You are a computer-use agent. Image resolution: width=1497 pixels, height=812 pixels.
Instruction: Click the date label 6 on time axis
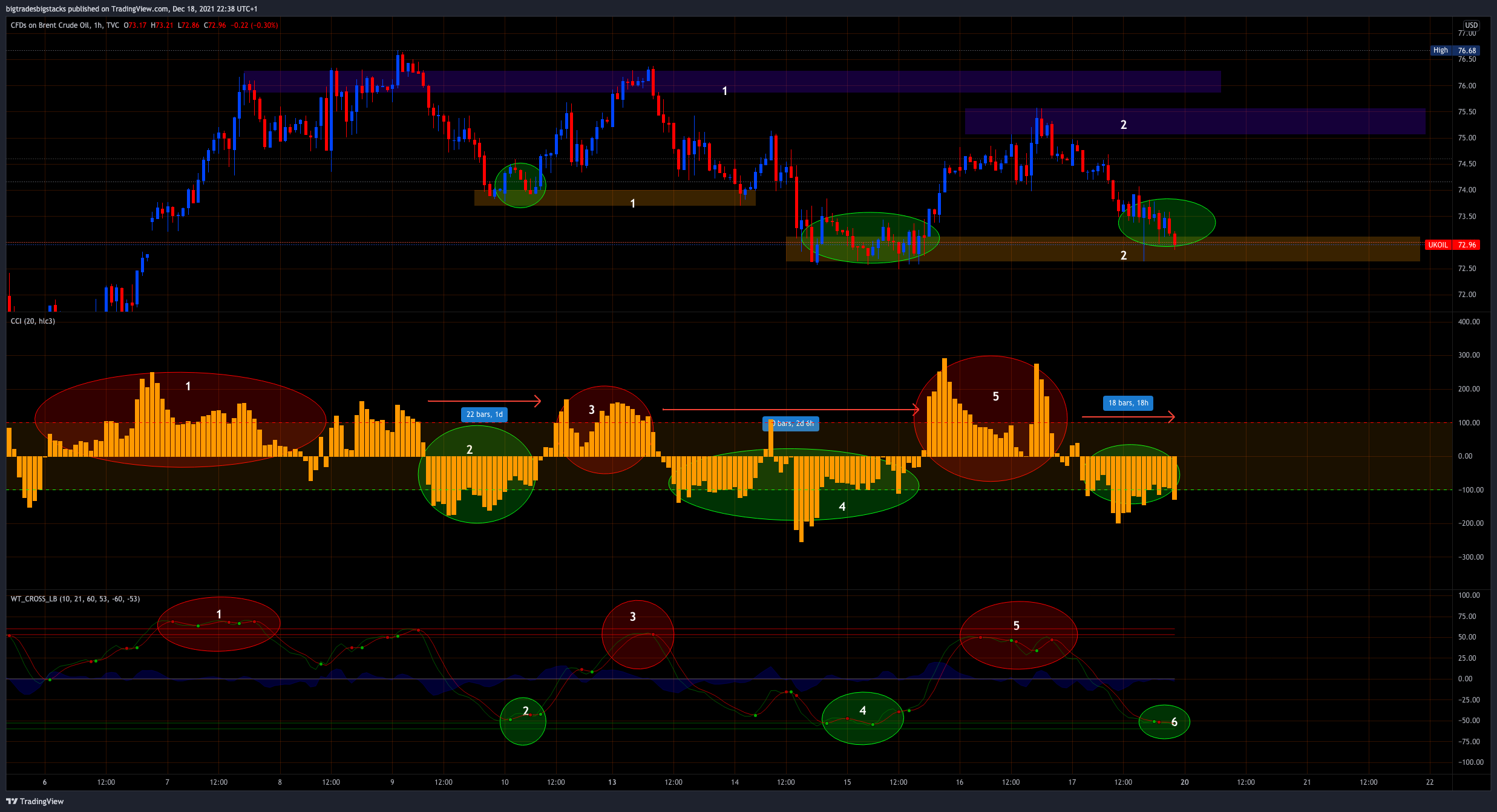(45, 782)
